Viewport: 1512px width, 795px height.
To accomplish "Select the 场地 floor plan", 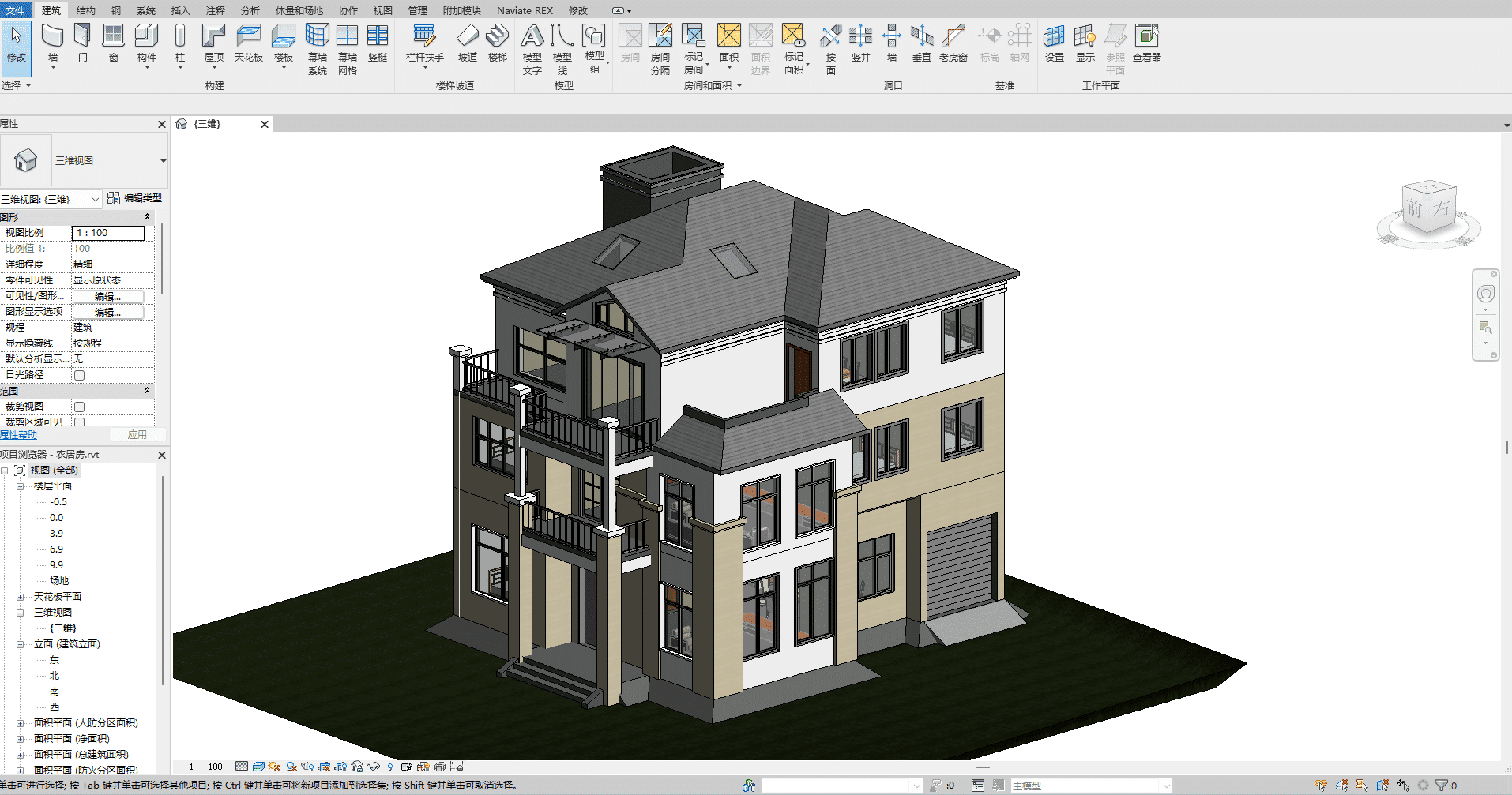I will (x=59, y=581).
